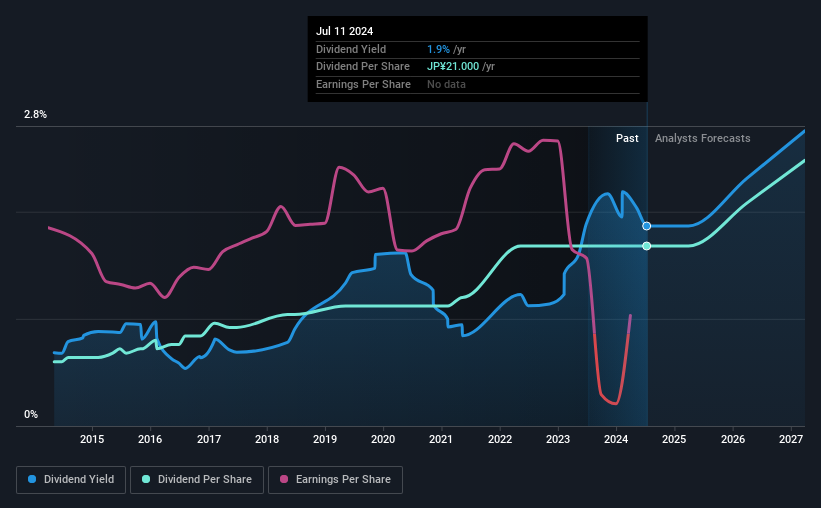Viewport: 821px width, 508px height.
Task: Click the teal Dividend Per Share legend dot
Action: [x=146, y=479]
